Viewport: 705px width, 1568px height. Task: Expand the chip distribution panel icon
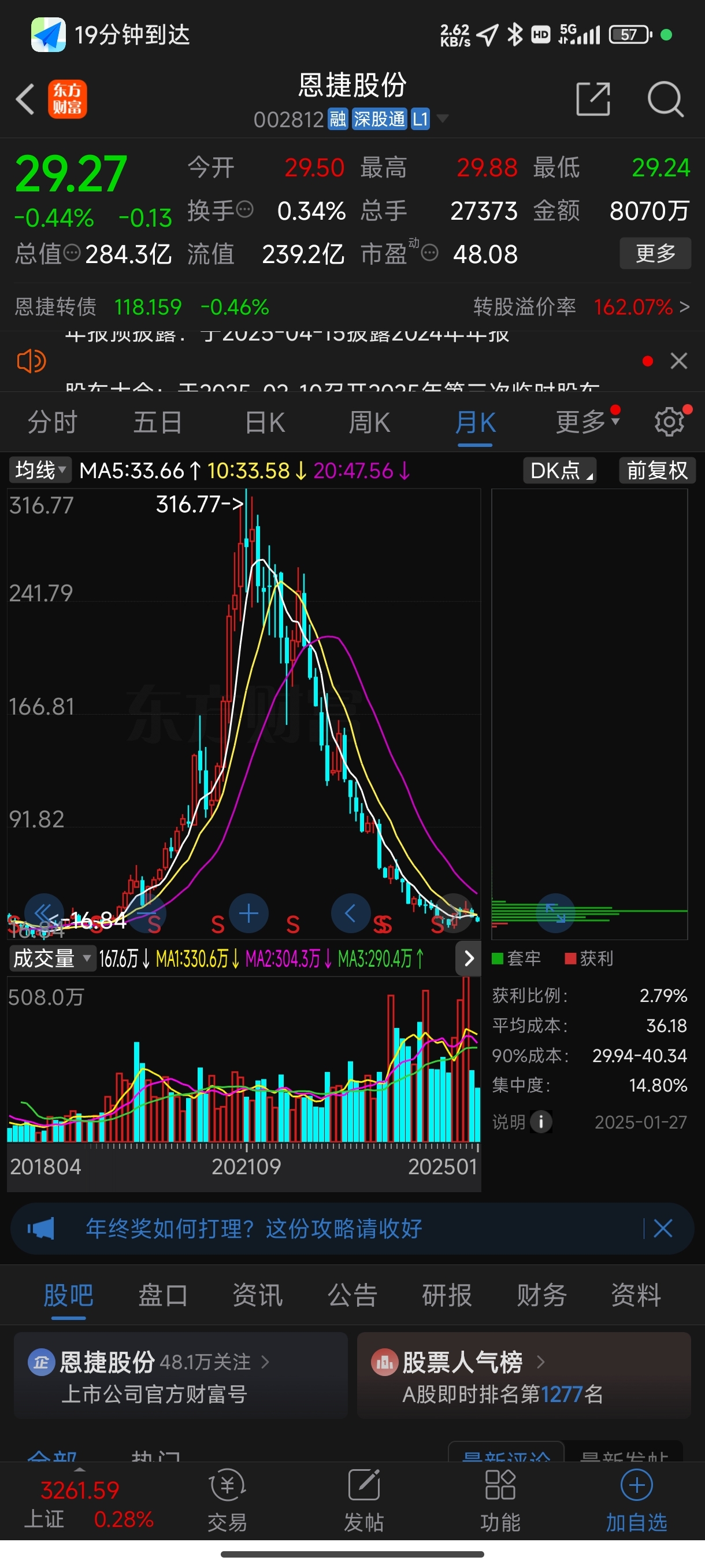[555, 913]
